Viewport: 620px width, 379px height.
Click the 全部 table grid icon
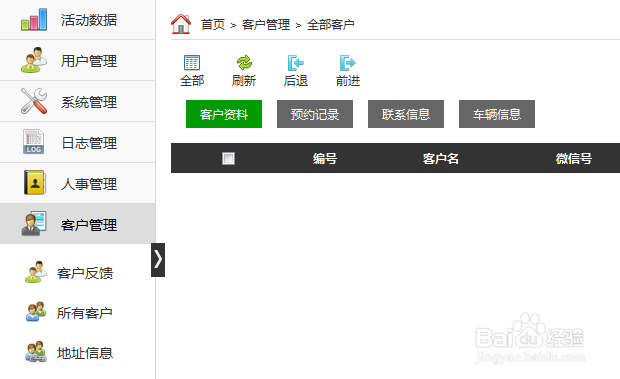pos(192,62)
